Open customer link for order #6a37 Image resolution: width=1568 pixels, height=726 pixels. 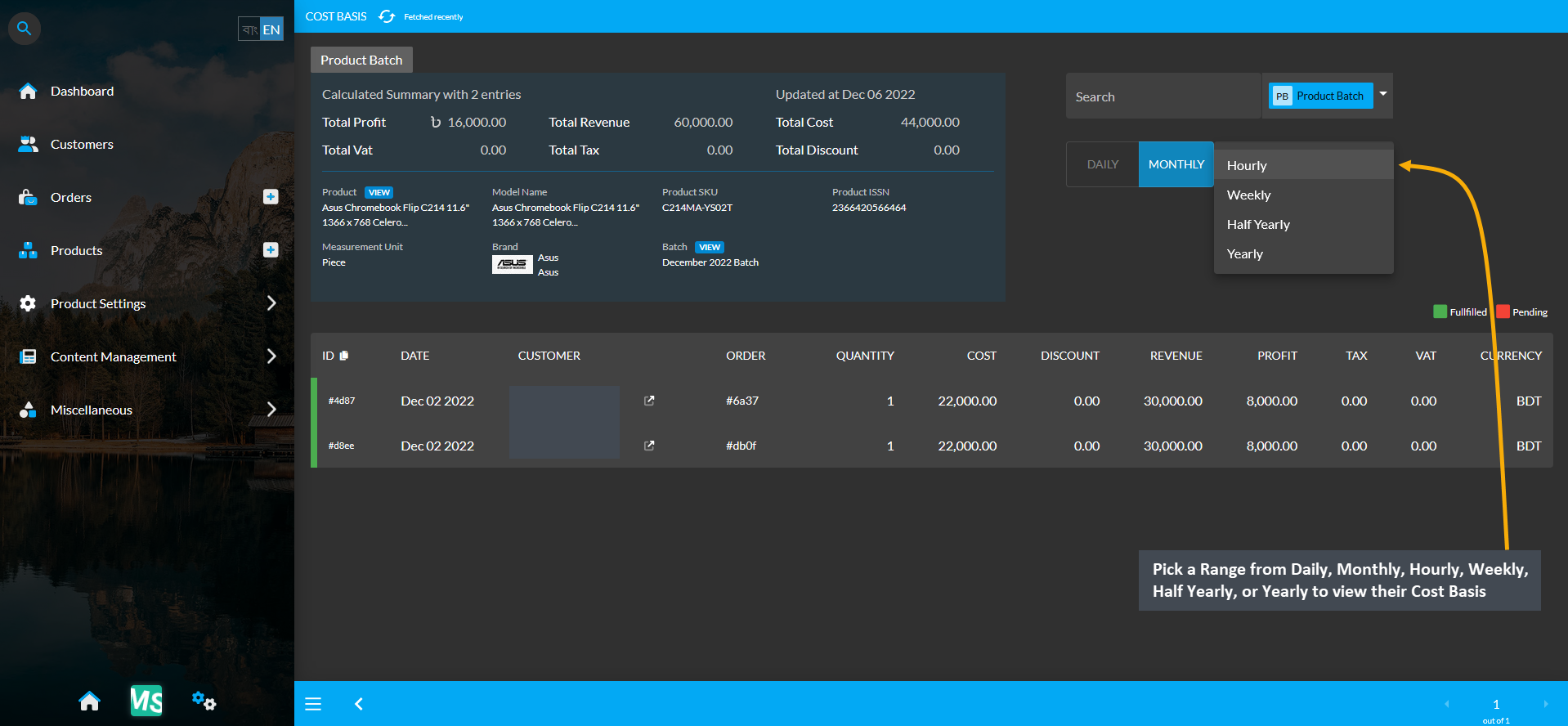[x=649, y=401]
